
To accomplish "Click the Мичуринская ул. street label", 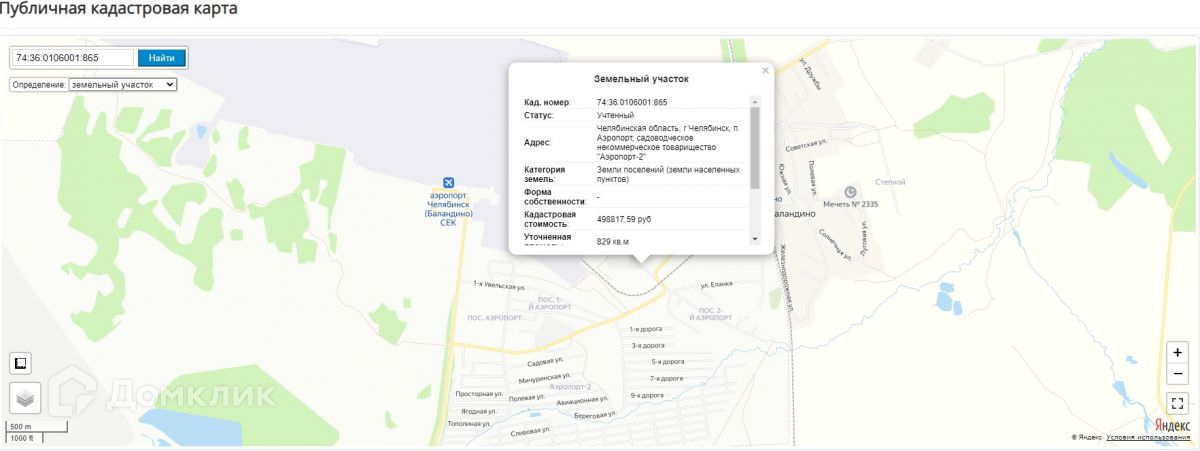I will [x=543, y=380].
